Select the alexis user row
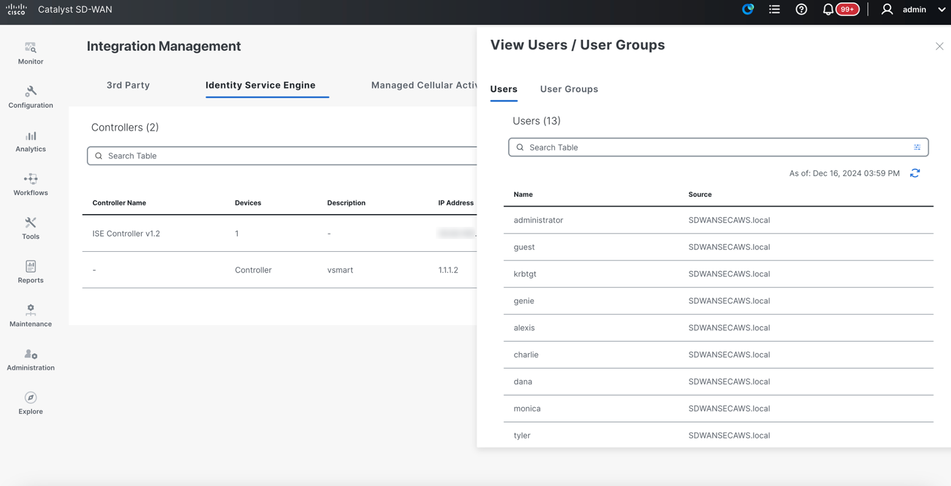Image resolution: width=951 pixels, height=486 pixels. coord(718,328)
